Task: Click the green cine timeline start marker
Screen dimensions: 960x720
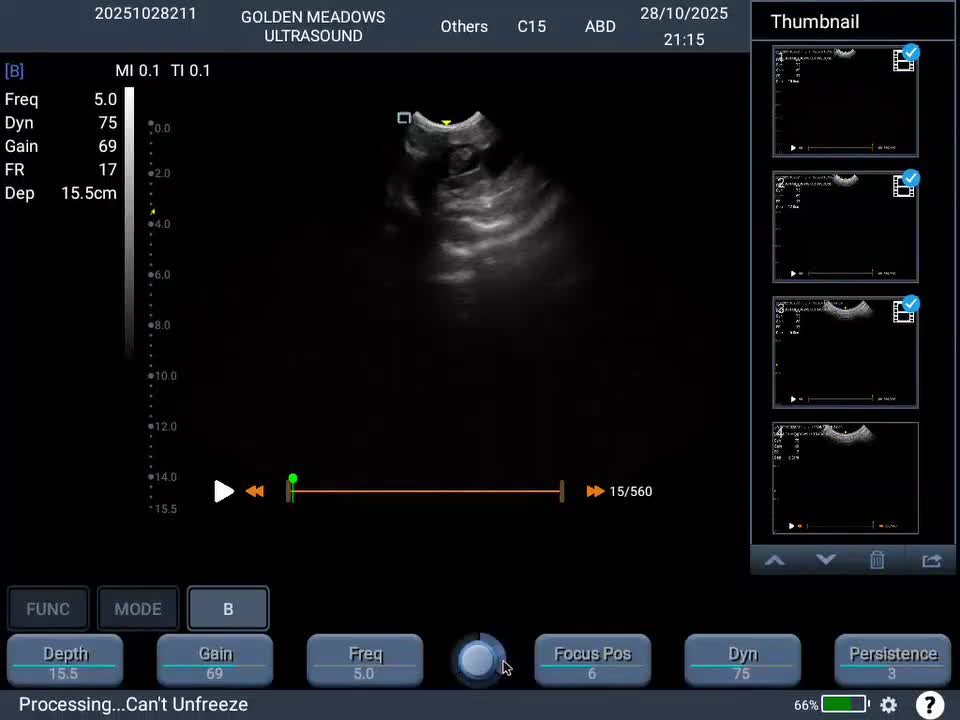Action: click(292, 481)
